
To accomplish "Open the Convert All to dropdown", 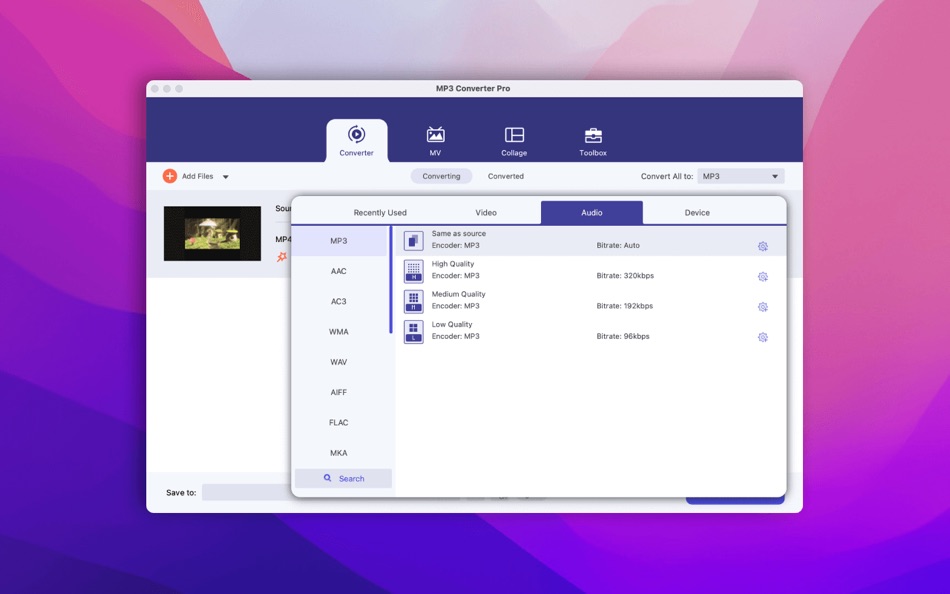I will click(740, 175).
